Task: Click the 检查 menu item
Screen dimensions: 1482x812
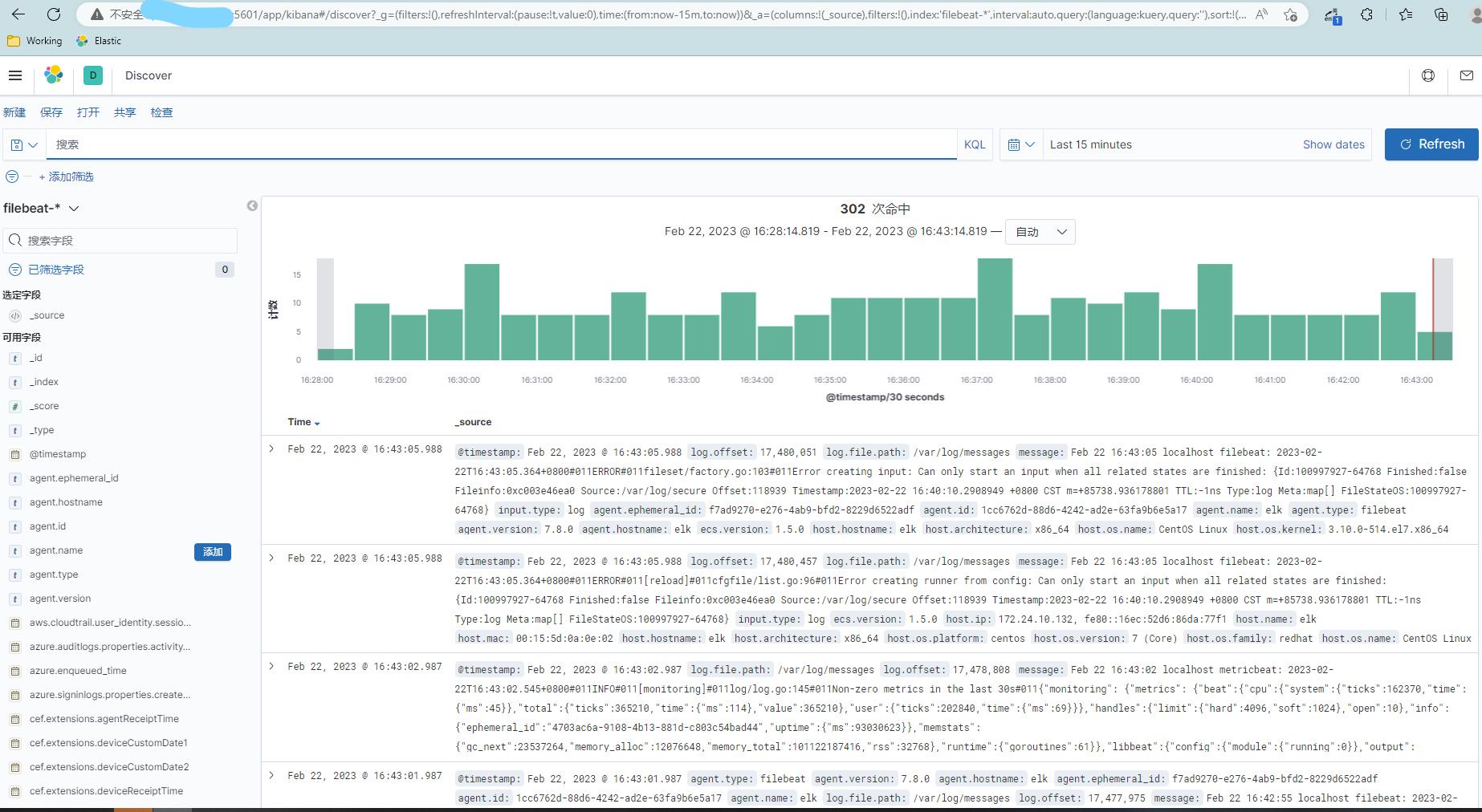Action: coord(162,112)
